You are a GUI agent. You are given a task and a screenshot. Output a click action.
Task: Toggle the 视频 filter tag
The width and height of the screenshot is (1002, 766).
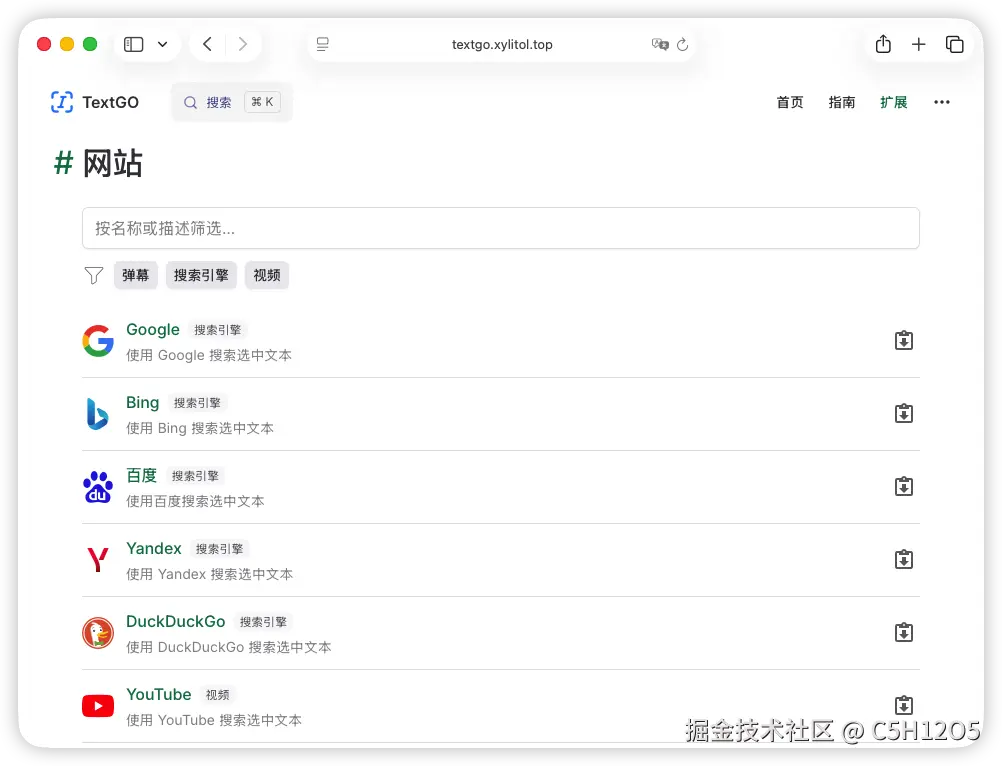266,275
